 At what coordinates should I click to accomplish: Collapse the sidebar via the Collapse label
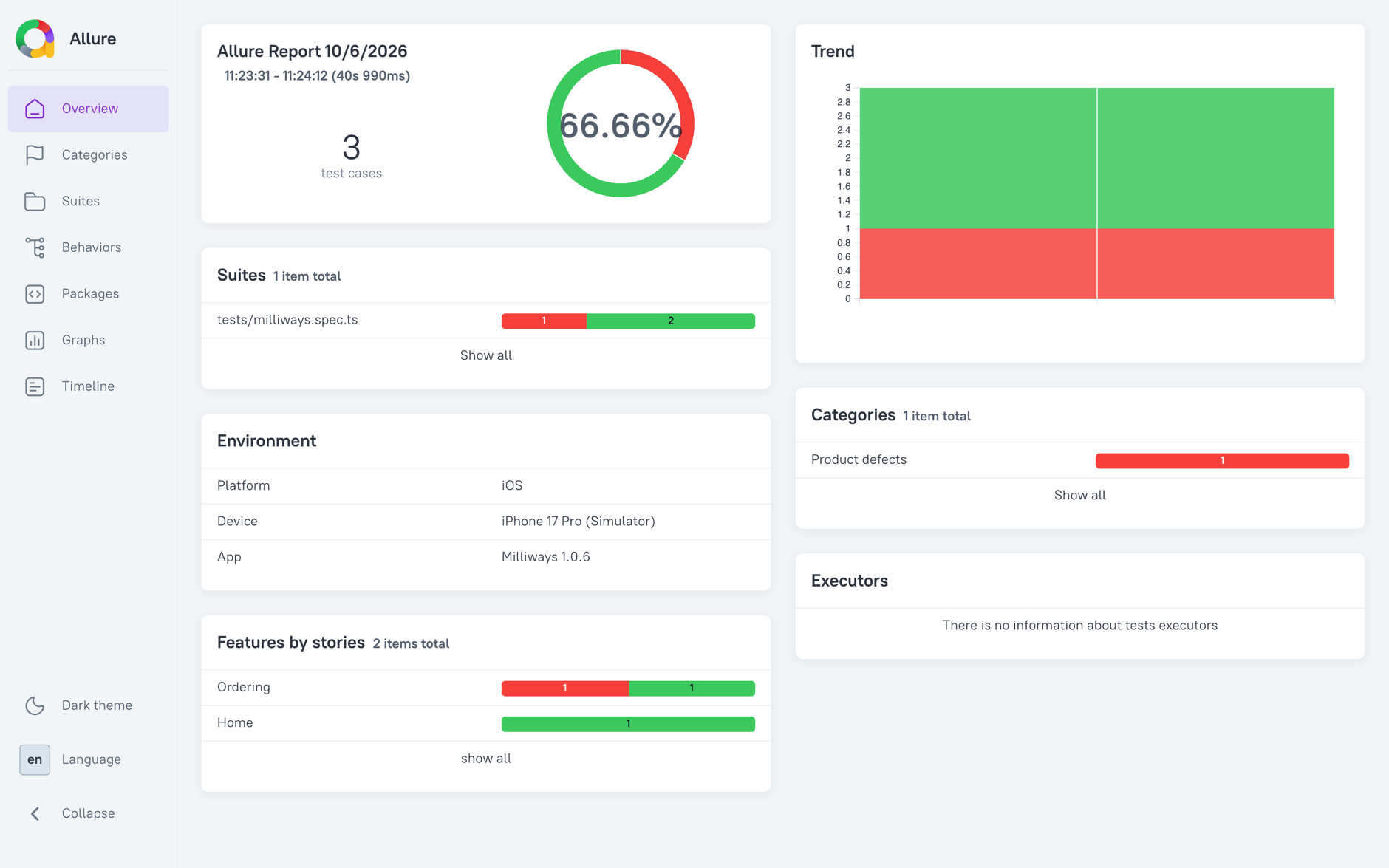88,813
